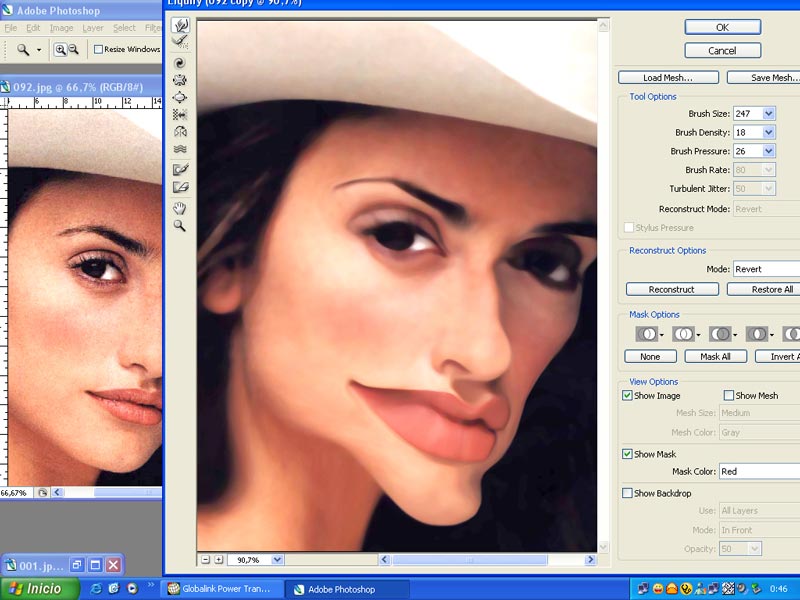The width and height of the screenshot is (800, 600).
Task: Switch to the Hand tool in Liquify
Action: [180, 208]
